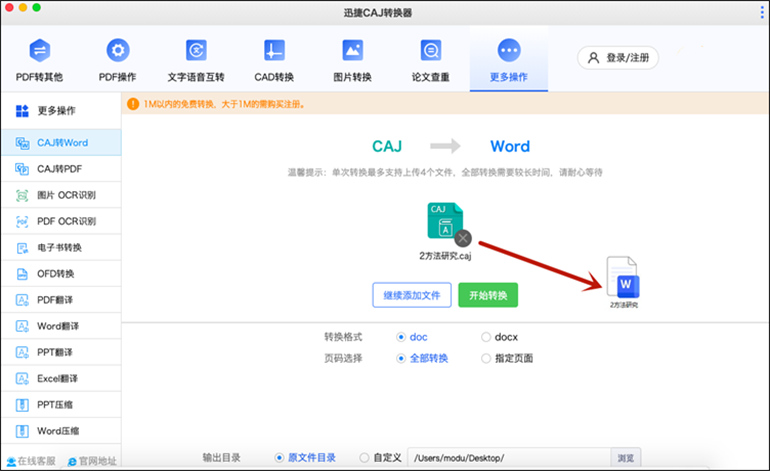Click the 输出目录 label
The image size is (770, 471).
pos(221,458)
